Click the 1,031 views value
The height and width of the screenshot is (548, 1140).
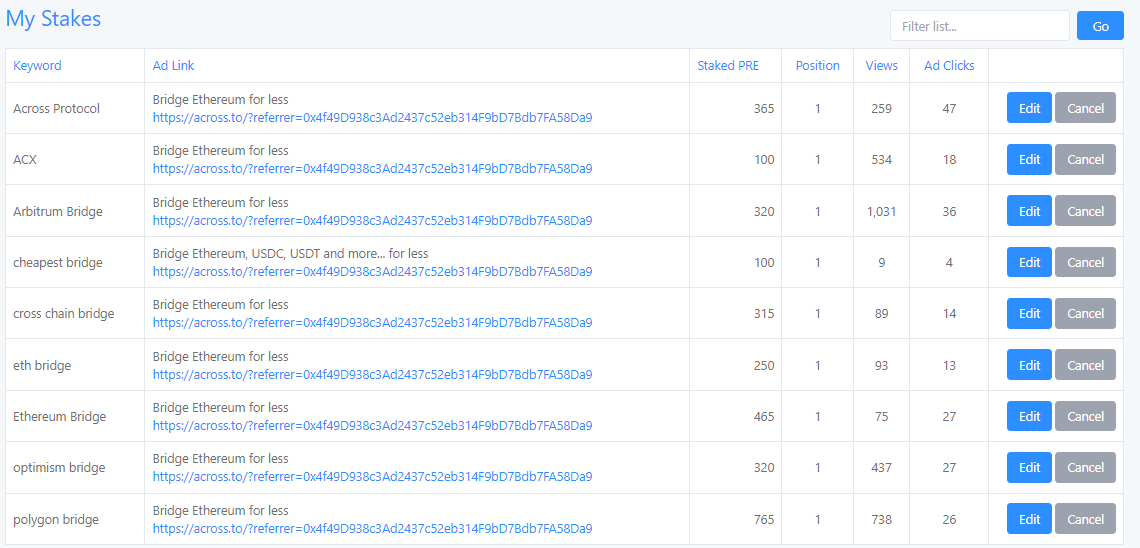click(x=881, y=211)
